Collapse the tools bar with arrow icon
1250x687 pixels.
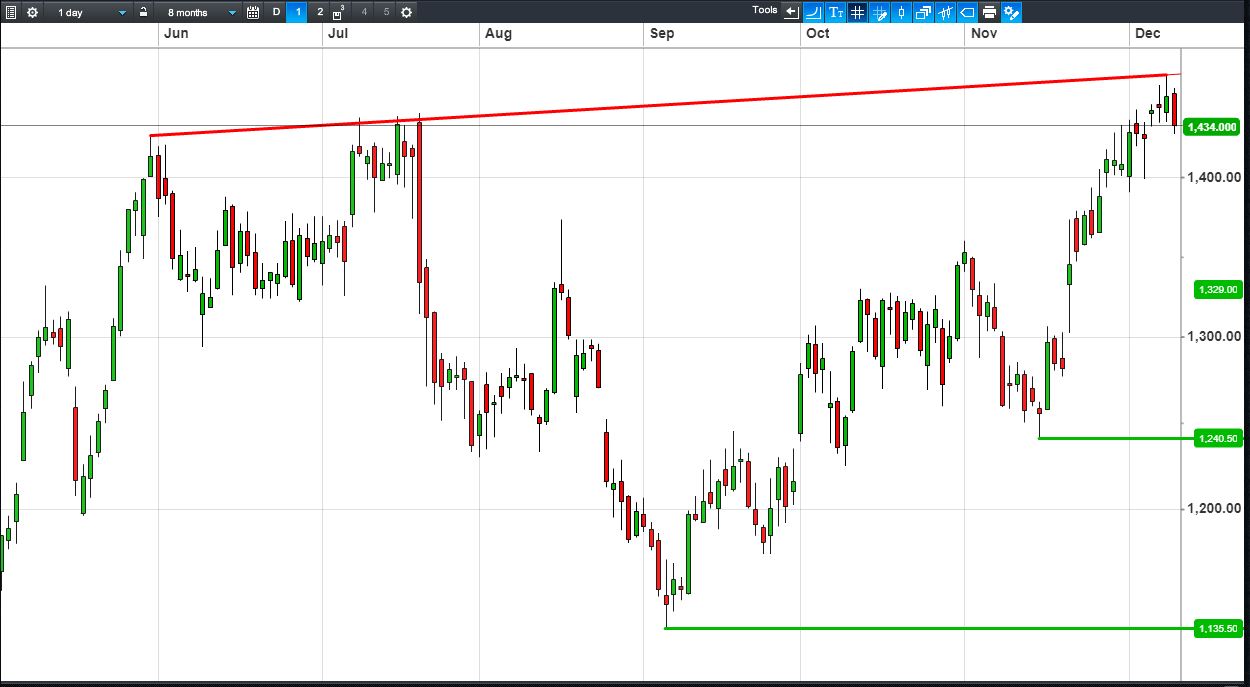791,12
